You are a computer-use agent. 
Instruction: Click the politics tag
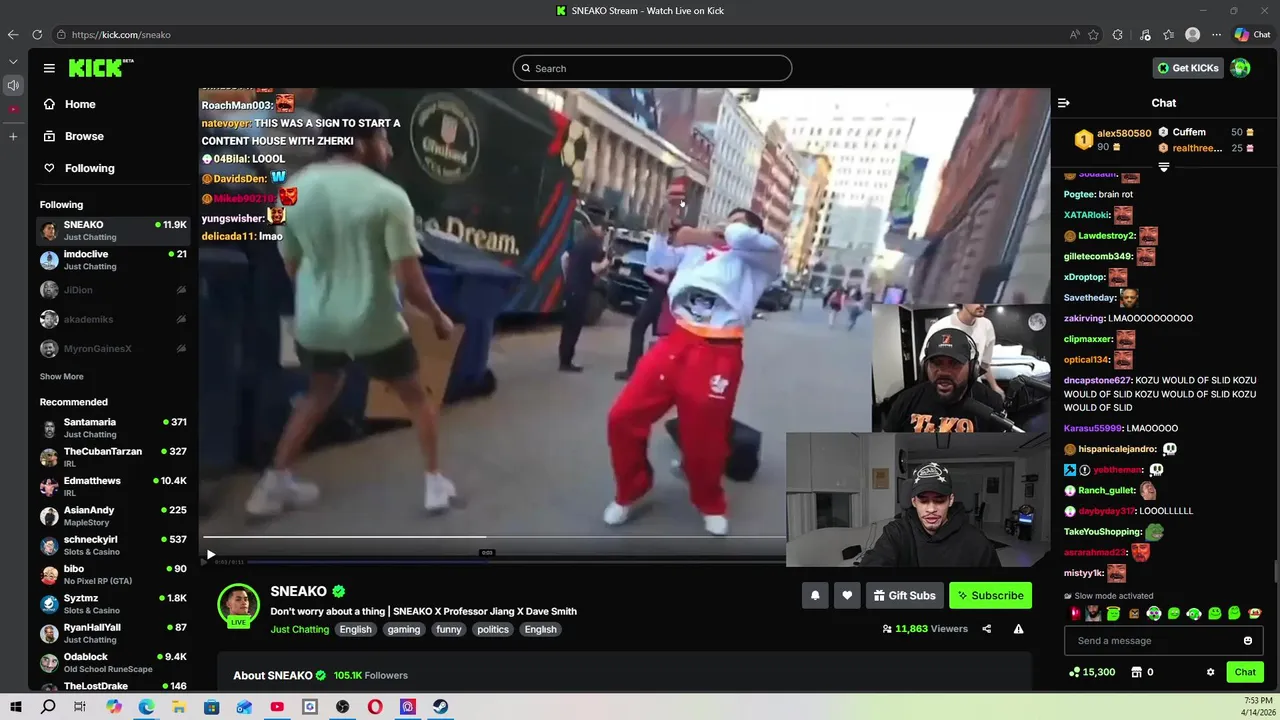pyautogui.click(x=493, y=629)
